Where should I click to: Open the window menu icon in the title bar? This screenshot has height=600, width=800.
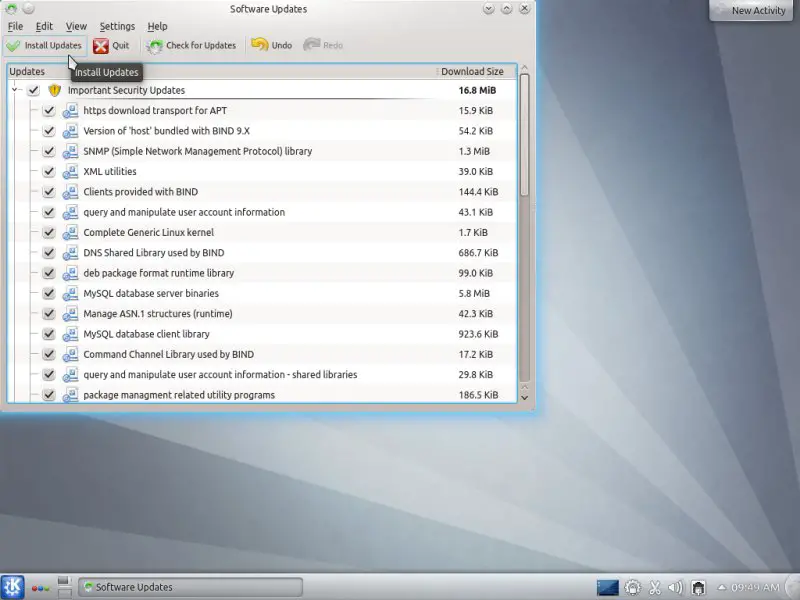pos(11,9)
